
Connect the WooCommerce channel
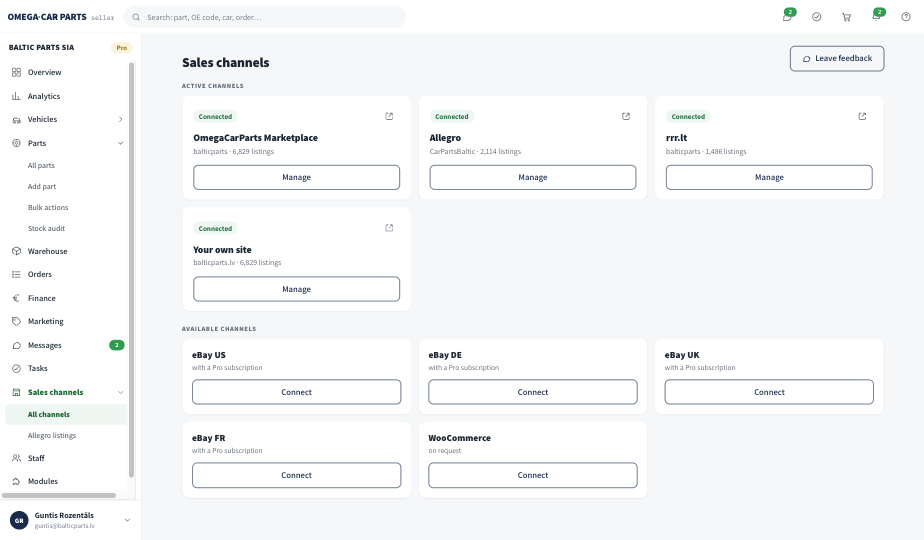coord(533,475)
